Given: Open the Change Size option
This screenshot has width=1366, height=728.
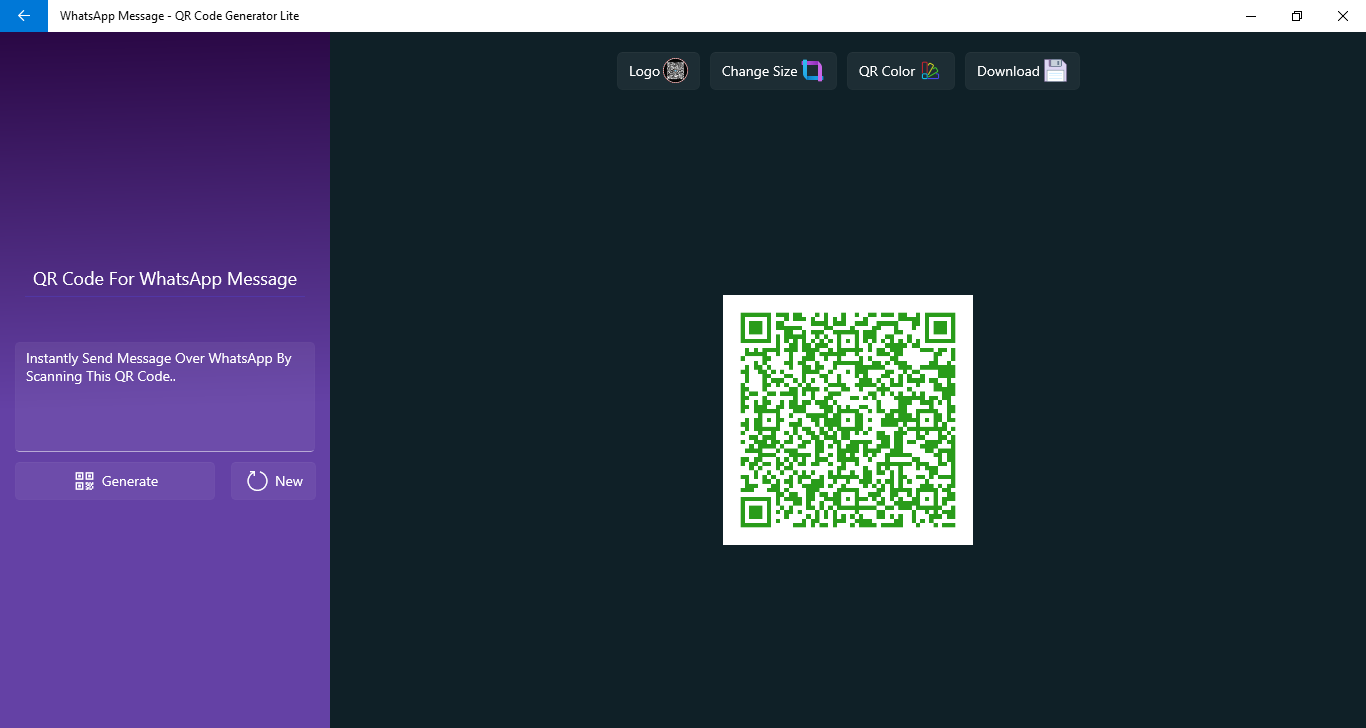Looking at the screenshot, I should coord(773,71).
